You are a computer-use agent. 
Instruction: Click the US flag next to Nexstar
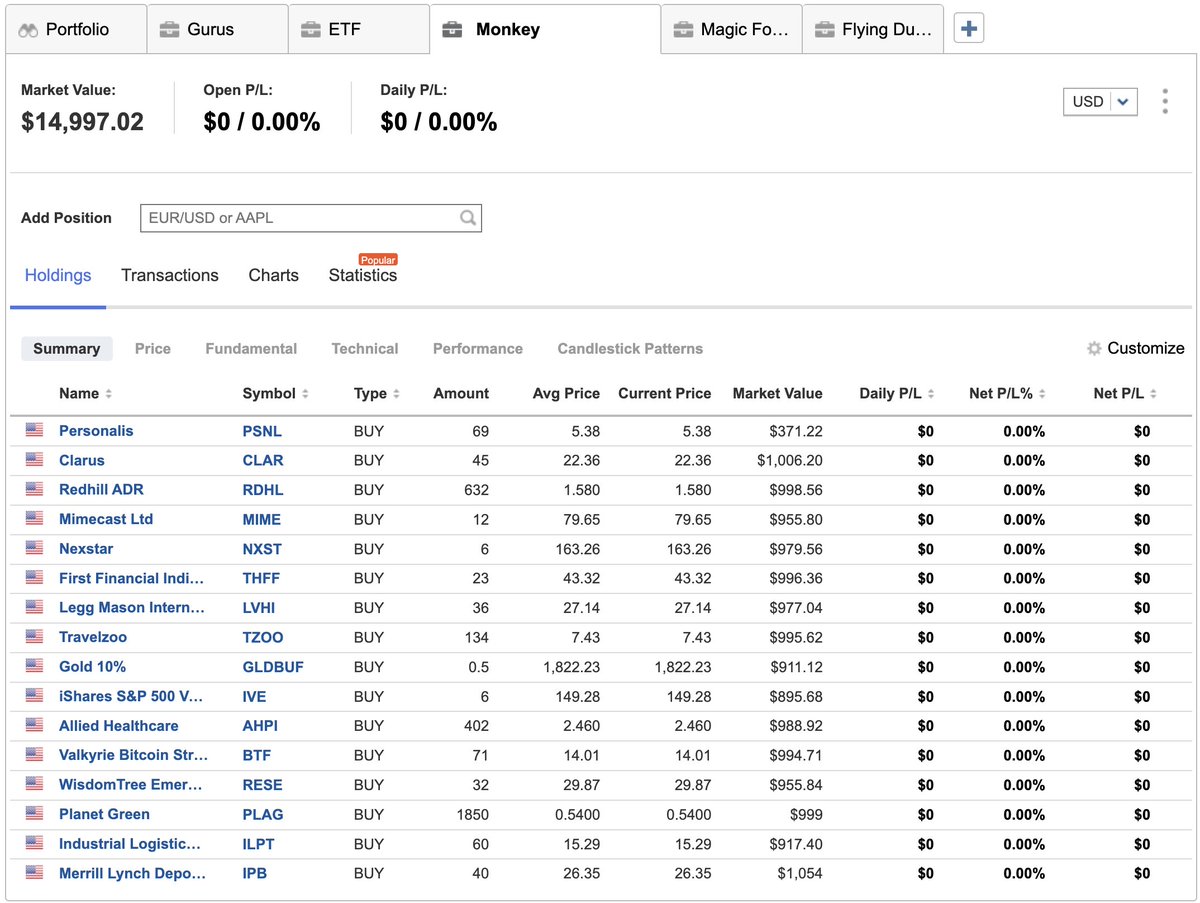pos(35,548)
